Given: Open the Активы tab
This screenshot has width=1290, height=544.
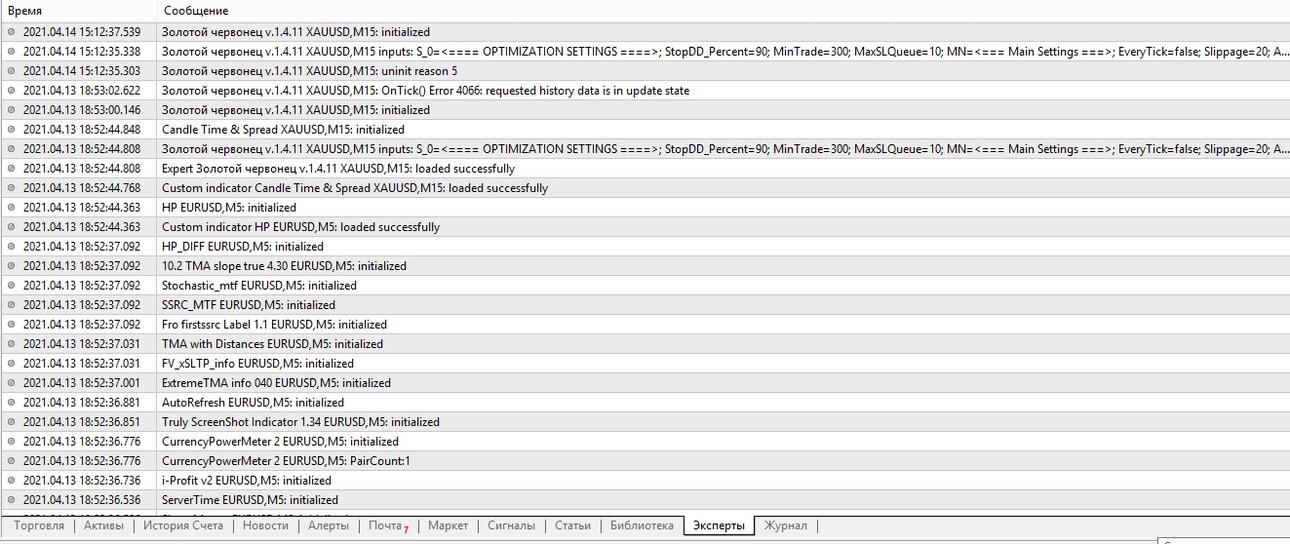Looking at the screenshot, I should tap(104, 525).
